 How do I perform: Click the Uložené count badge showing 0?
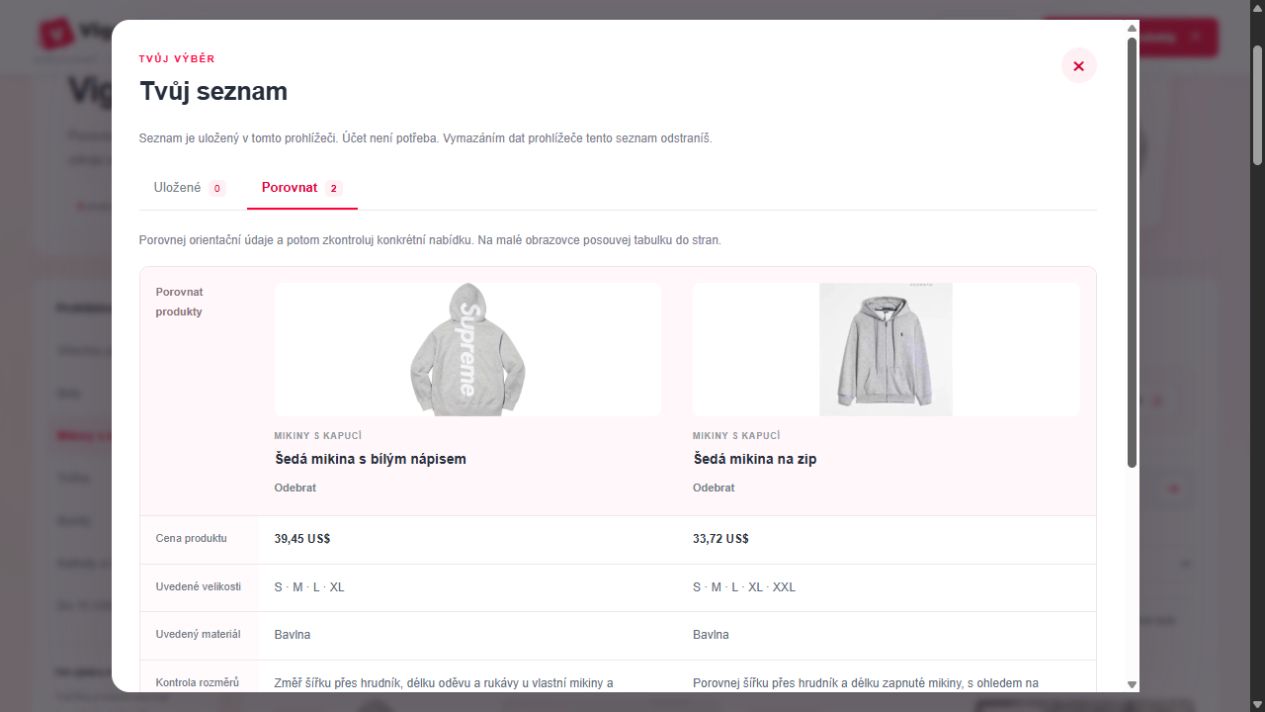pyautogui.click(x=217, y=188)
